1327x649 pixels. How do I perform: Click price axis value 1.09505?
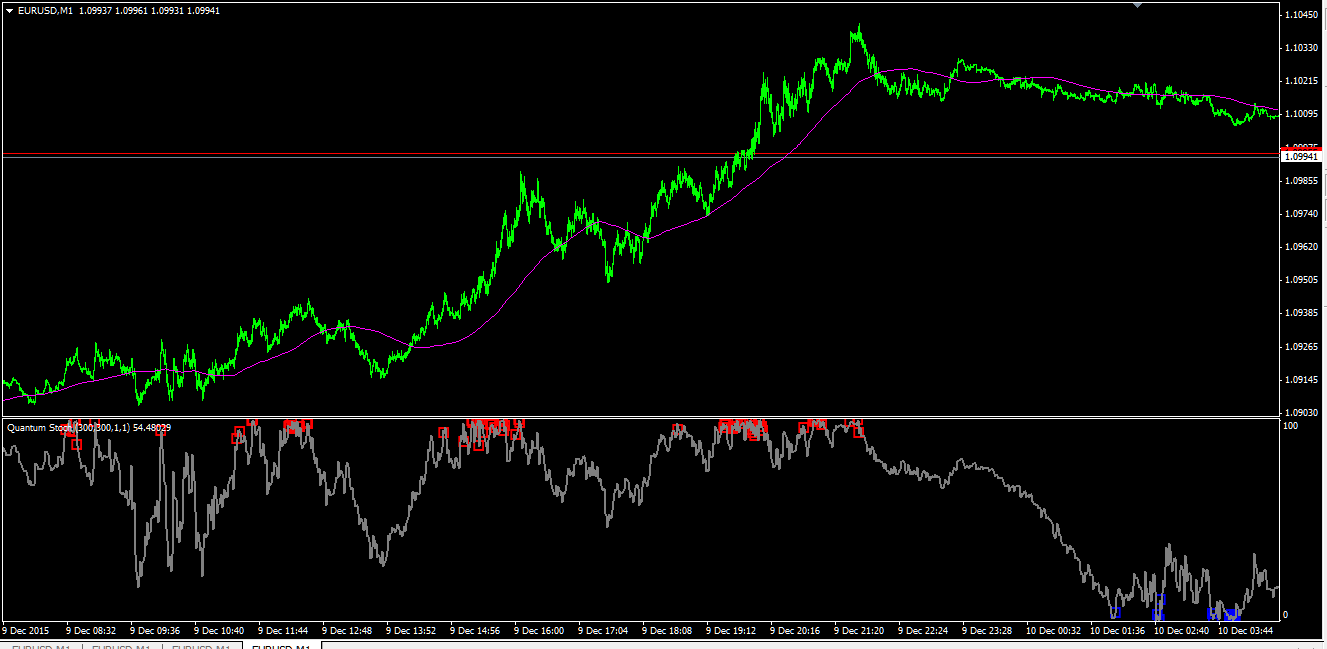[x=1303, y=280]
